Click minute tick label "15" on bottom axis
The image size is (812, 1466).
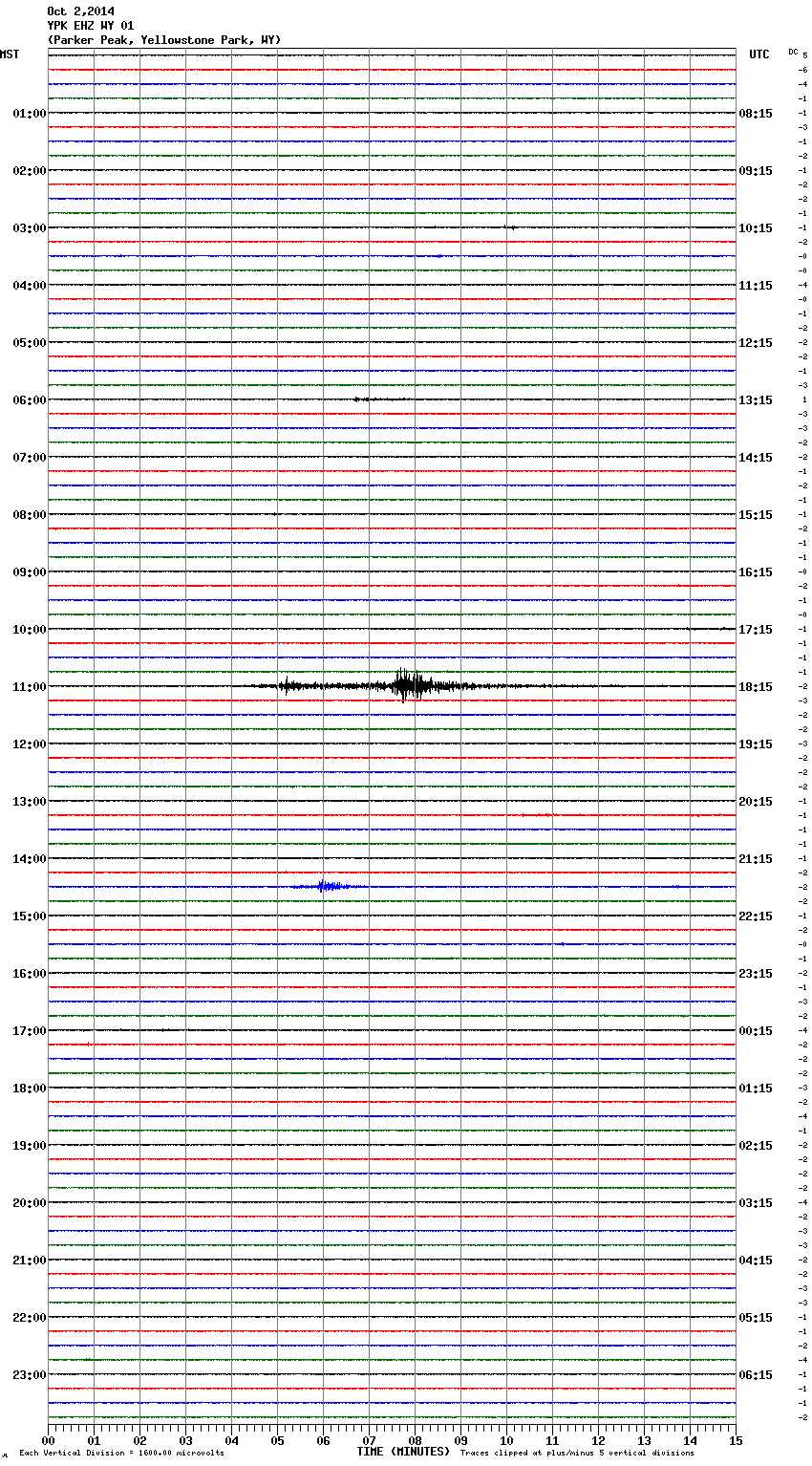pyautogui.click(x=736, y=1441)
